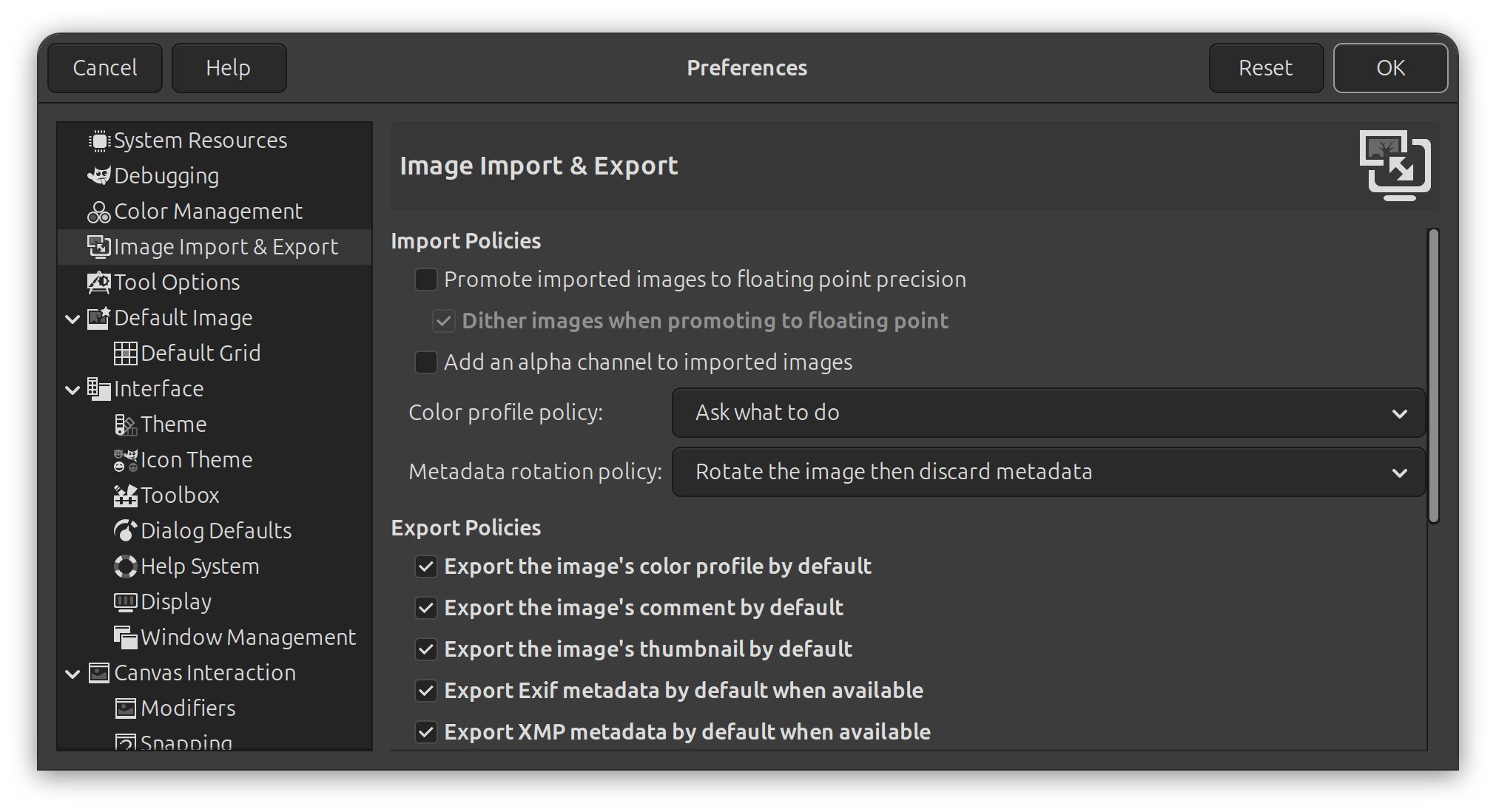This screenshot has width=1496, height=812.
Task: Uncheck export XMP metadata by default
Action: coord(425,732)
